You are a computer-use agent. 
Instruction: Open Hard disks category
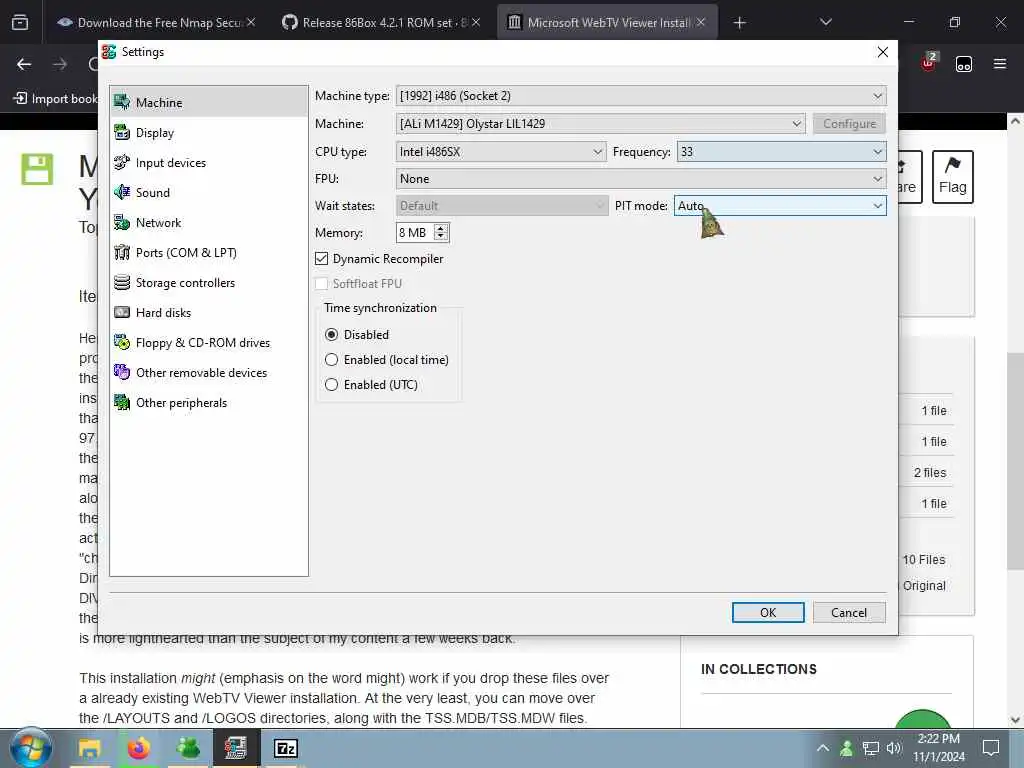[208, 313]
